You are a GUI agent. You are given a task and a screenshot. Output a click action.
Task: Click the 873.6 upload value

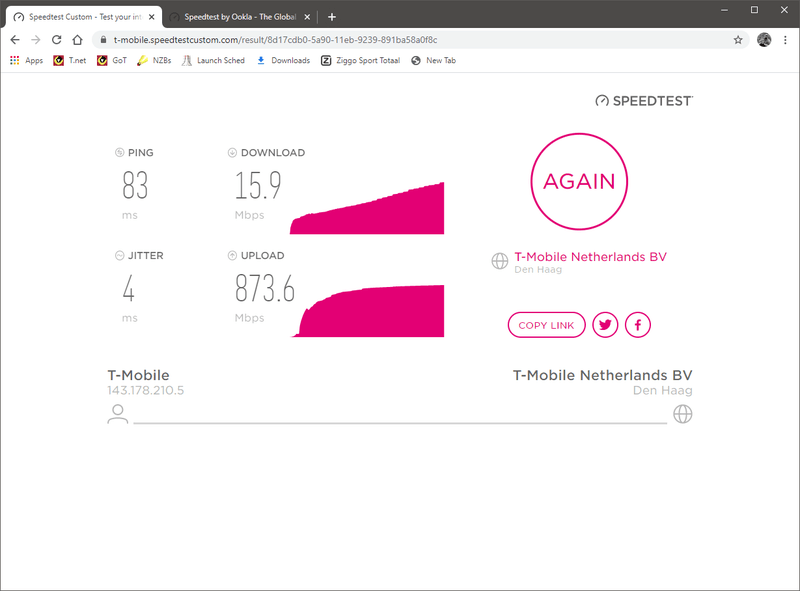pos(265,288)
